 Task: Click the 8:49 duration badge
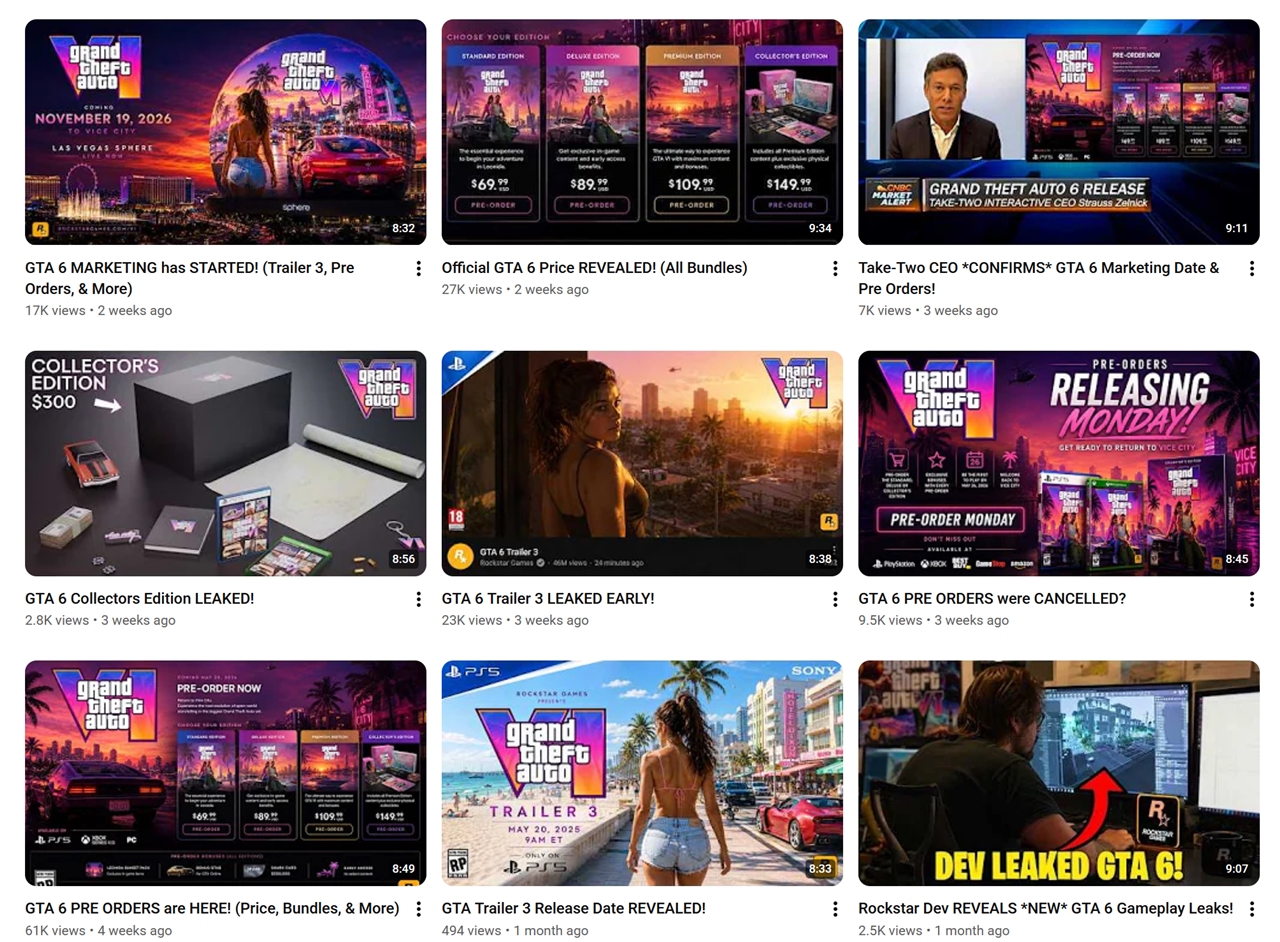[x=403, y=869]
